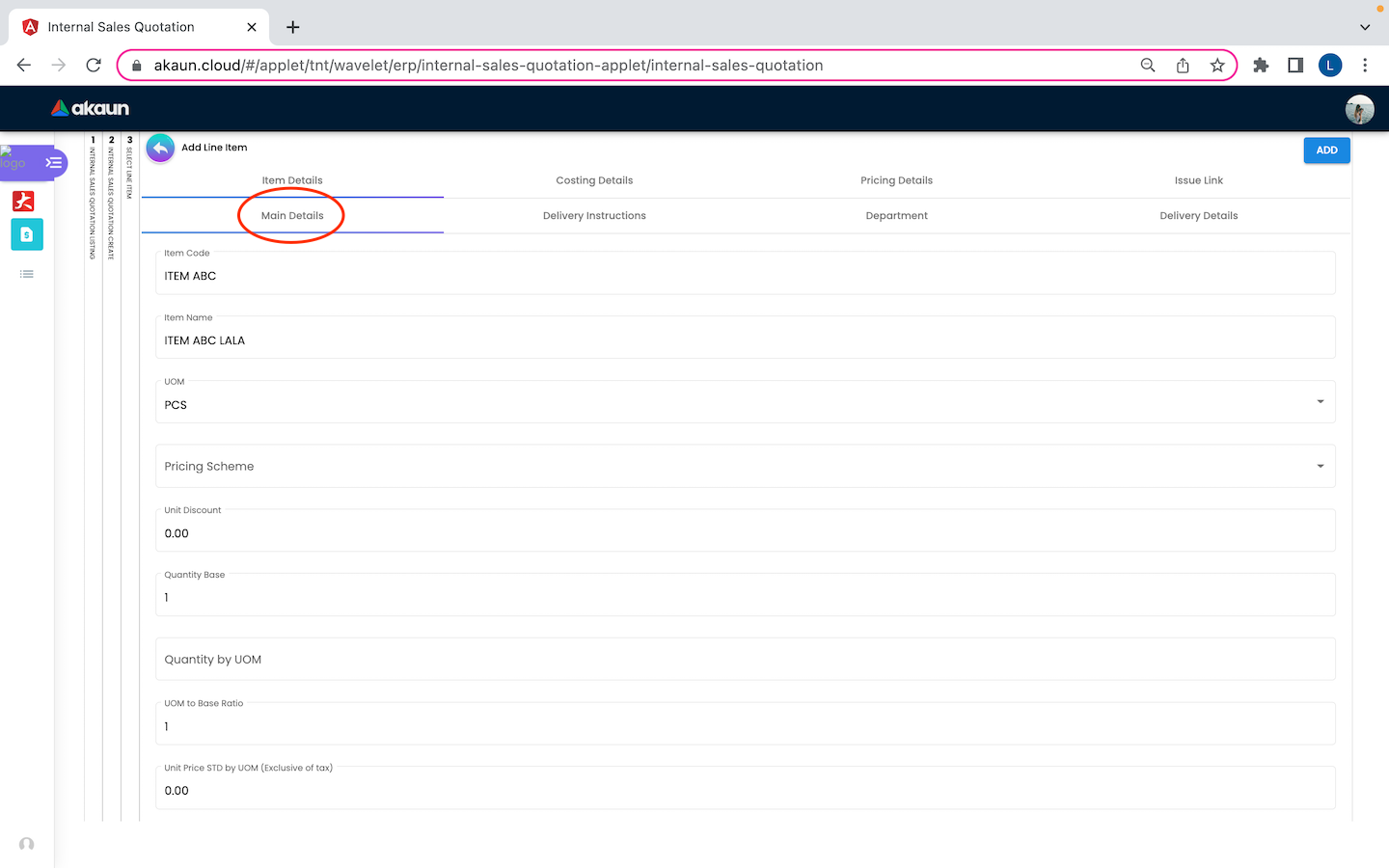Viewport: 1389px width, 868px height.
Task: Open the Pricing Scheme dropdown
Action: [746, 466]
